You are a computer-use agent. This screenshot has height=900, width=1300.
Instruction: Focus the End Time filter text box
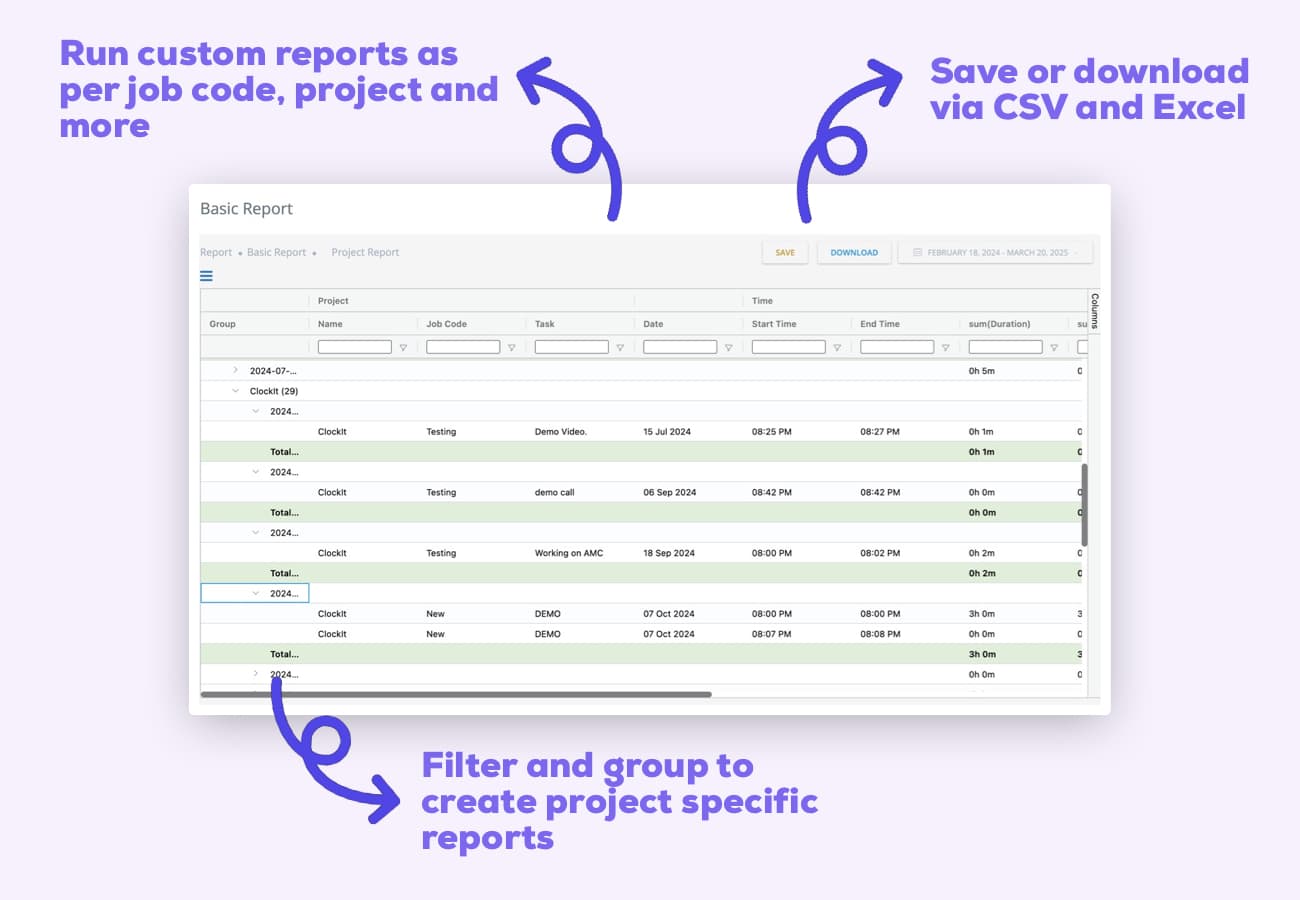897,347
